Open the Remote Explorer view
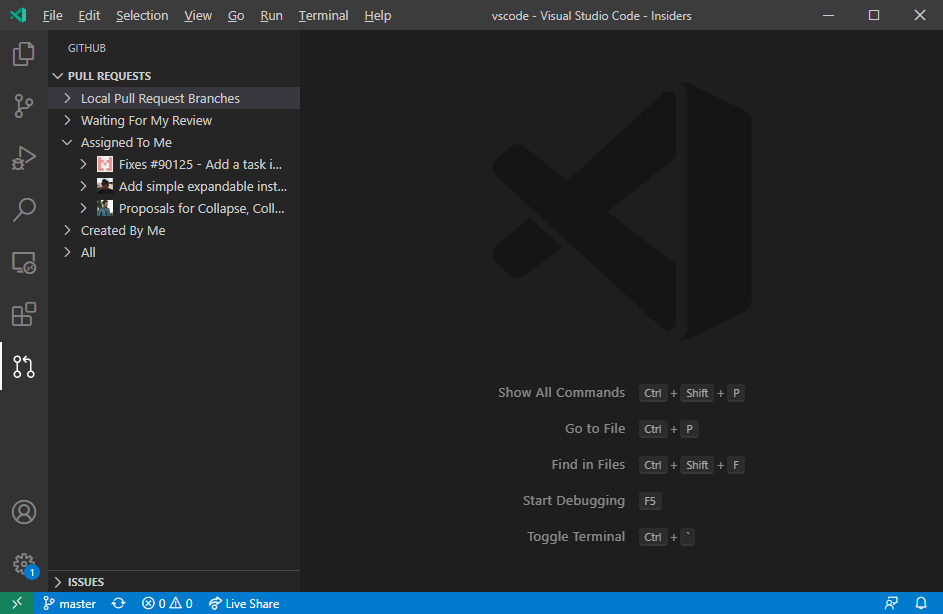943x614 pixels. pos(23,262)
